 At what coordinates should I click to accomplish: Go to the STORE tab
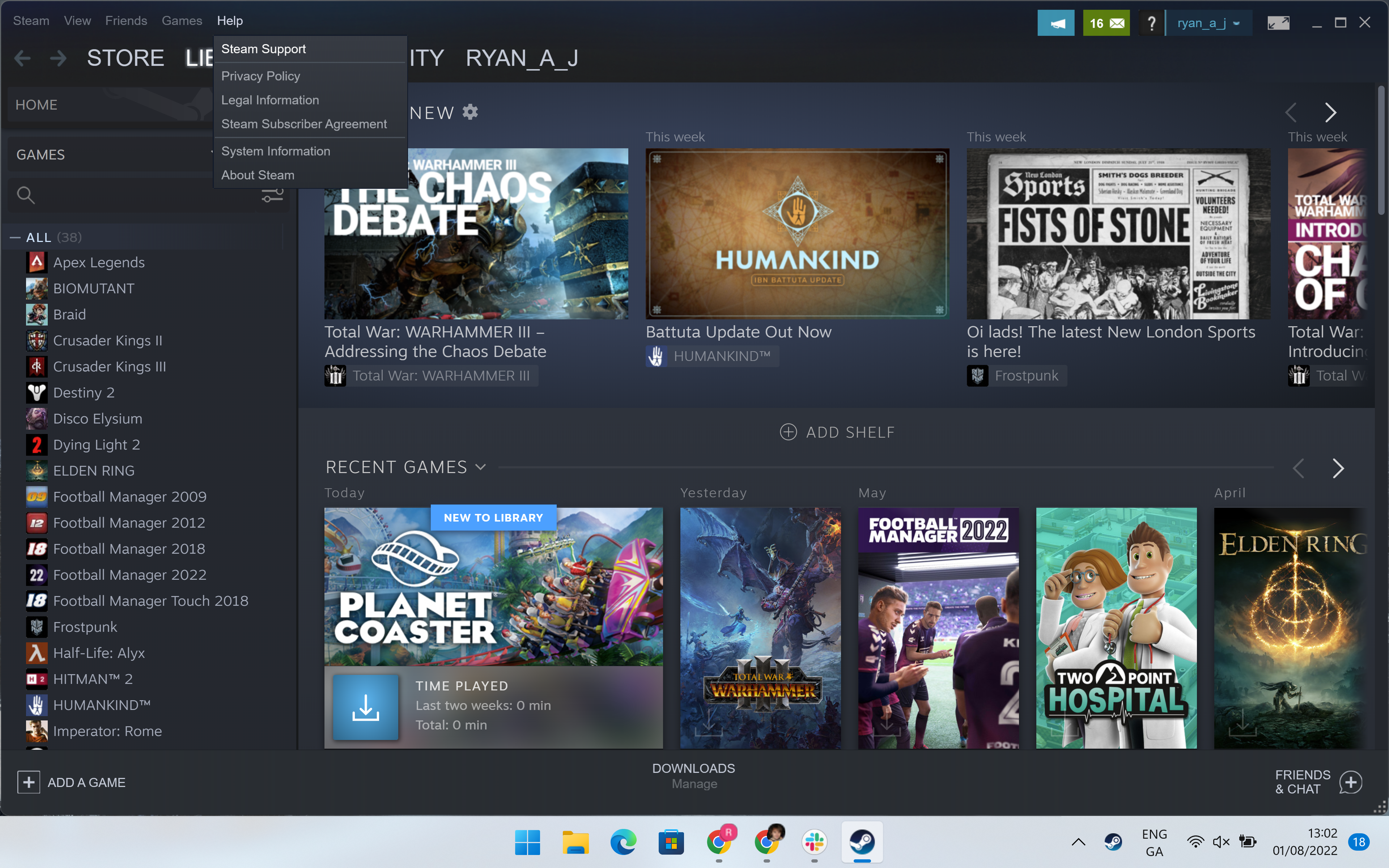[126, 58]
